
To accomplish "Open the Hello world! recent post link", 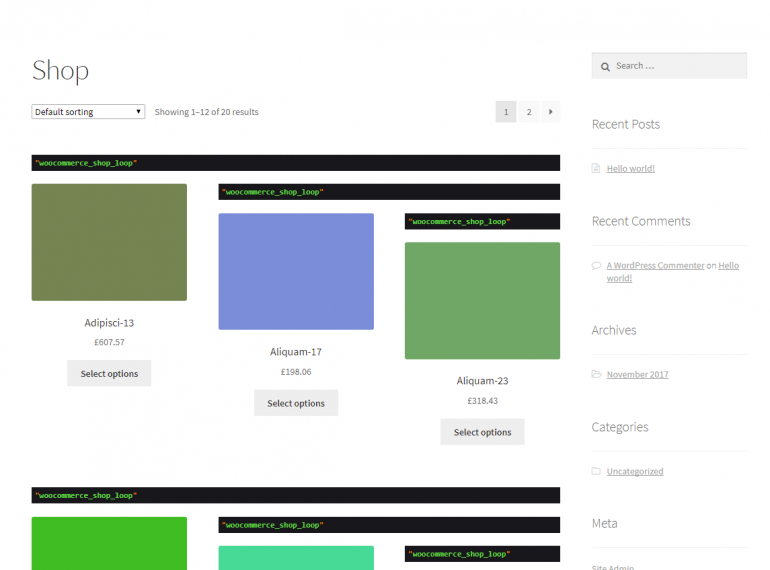I will [630, 169].
